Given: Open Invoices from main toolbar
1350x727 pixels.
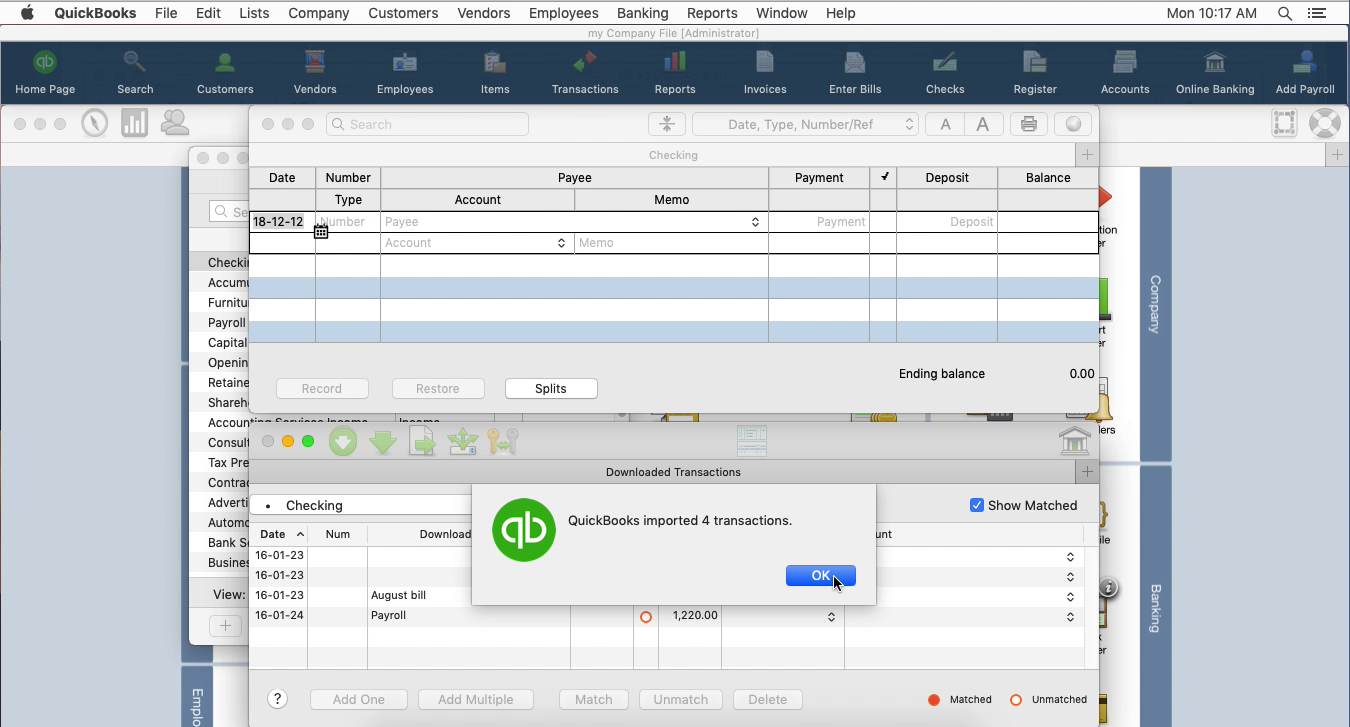Looking at the screenshot, I should tap(765, 73).
